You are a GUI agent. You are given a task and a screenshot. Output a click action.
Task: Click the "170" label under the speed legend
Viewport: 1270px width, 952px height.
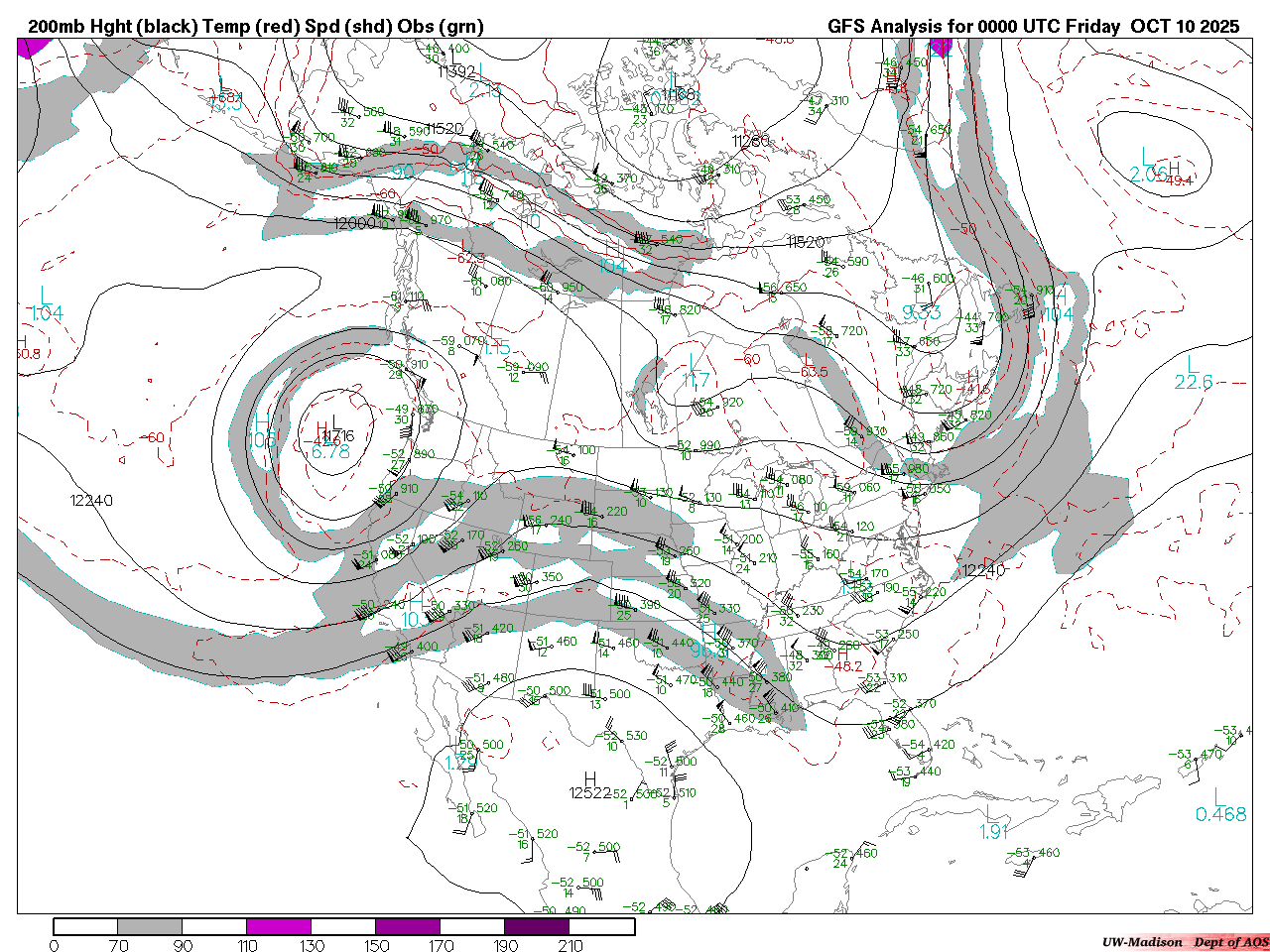[x=441, y=945]
